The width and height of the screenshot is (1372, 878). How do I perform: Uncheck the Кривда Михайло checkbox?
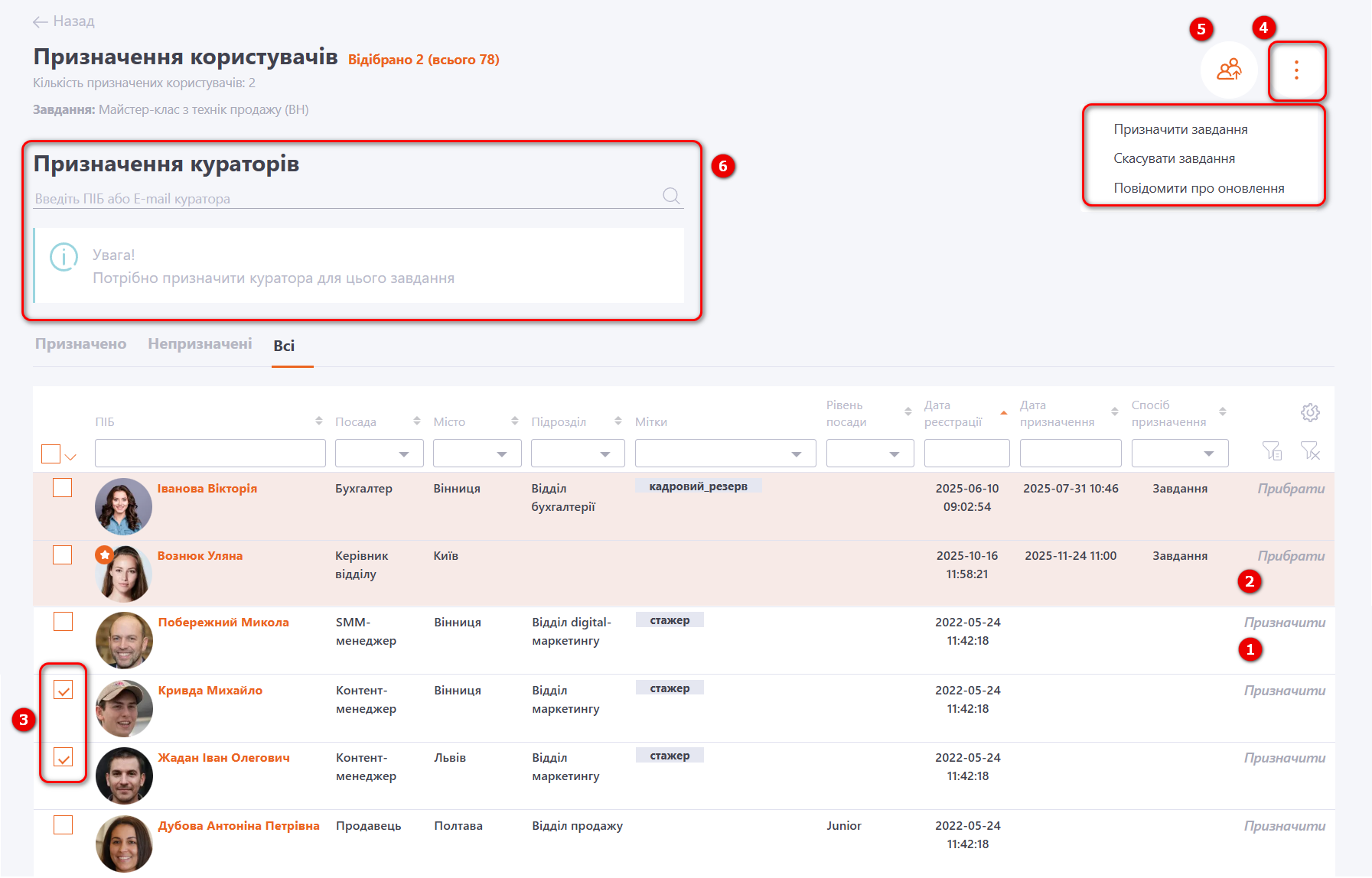[64, 691]
